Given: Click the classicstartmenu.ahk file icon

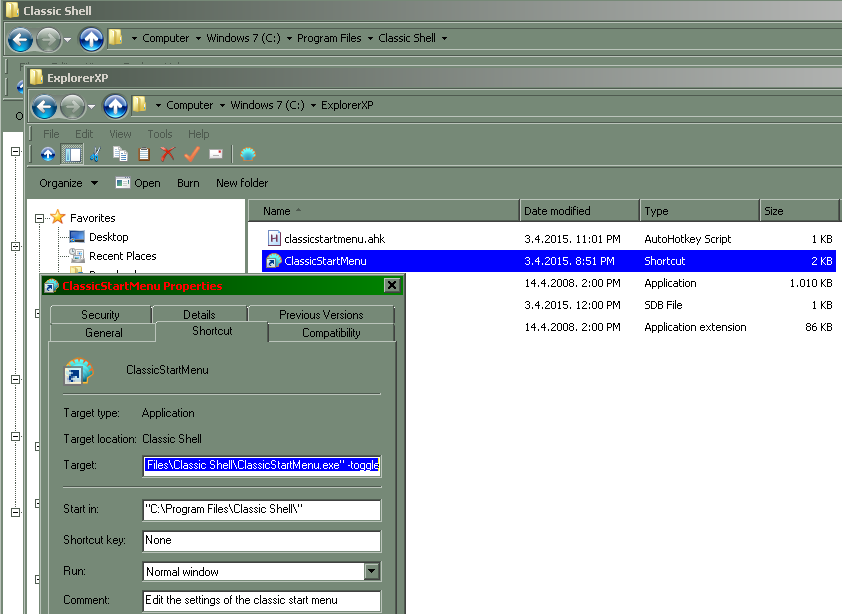Looking at the screenshot, I should pos(274,239).
